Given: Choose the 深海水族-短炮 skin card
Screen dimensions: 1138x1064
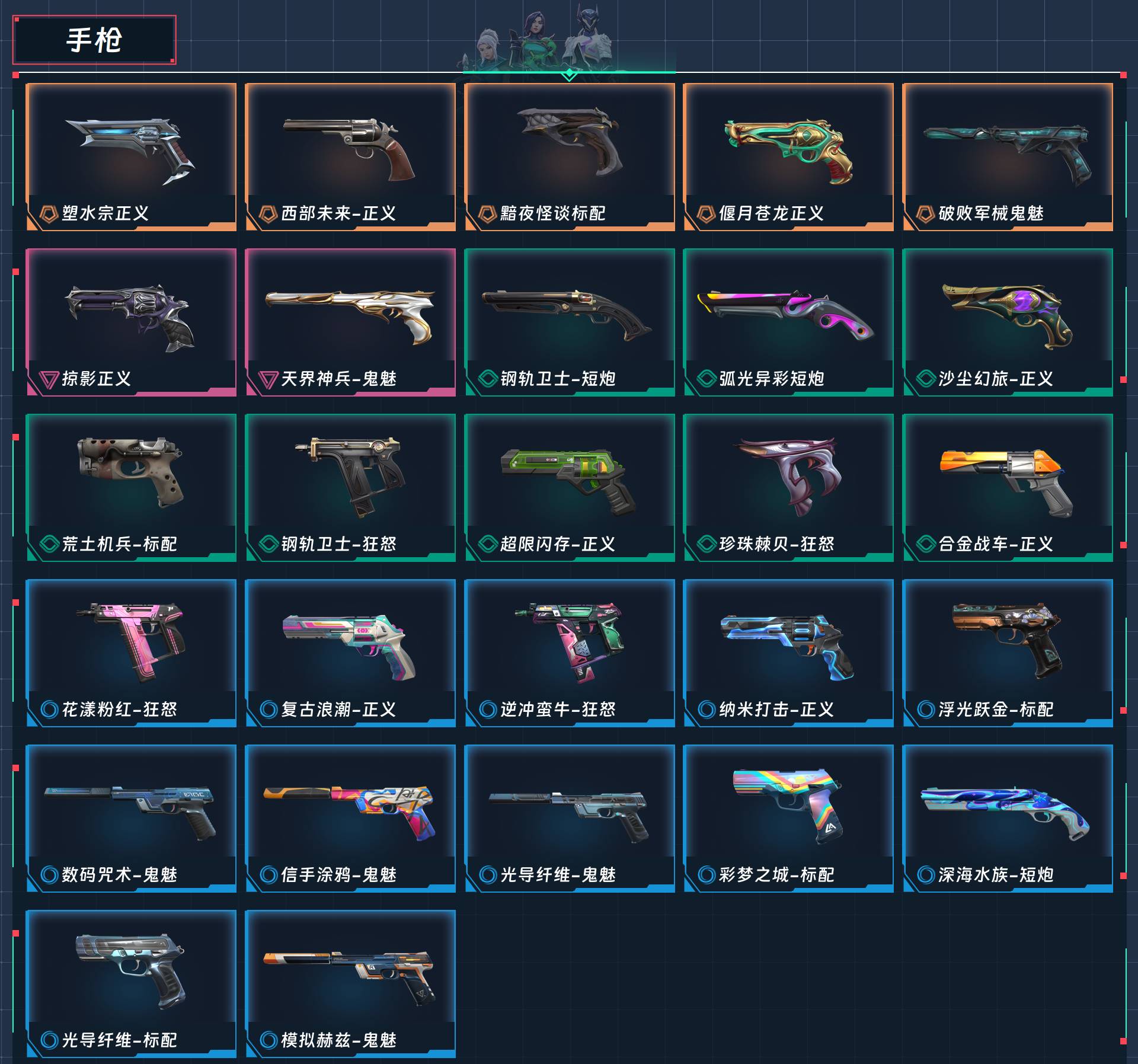Looking at the screenshot, I should 1008,818.
